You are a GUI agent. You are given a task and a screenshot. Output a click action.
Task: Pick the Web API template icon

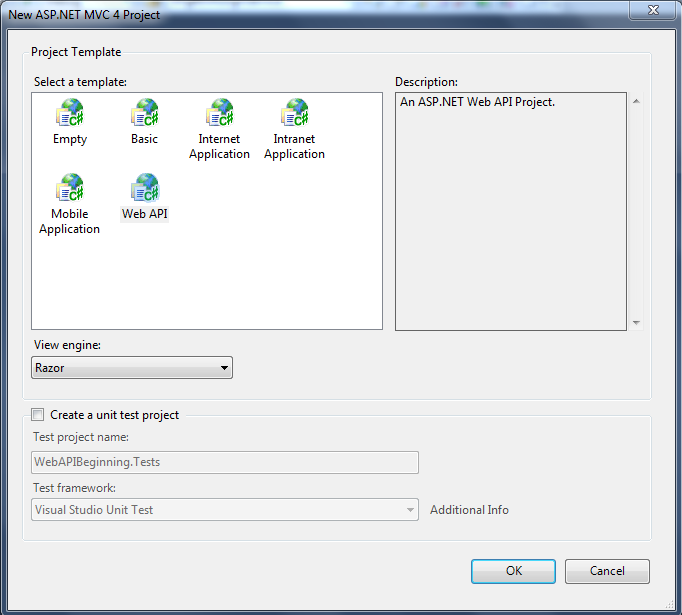click(145, 187)
